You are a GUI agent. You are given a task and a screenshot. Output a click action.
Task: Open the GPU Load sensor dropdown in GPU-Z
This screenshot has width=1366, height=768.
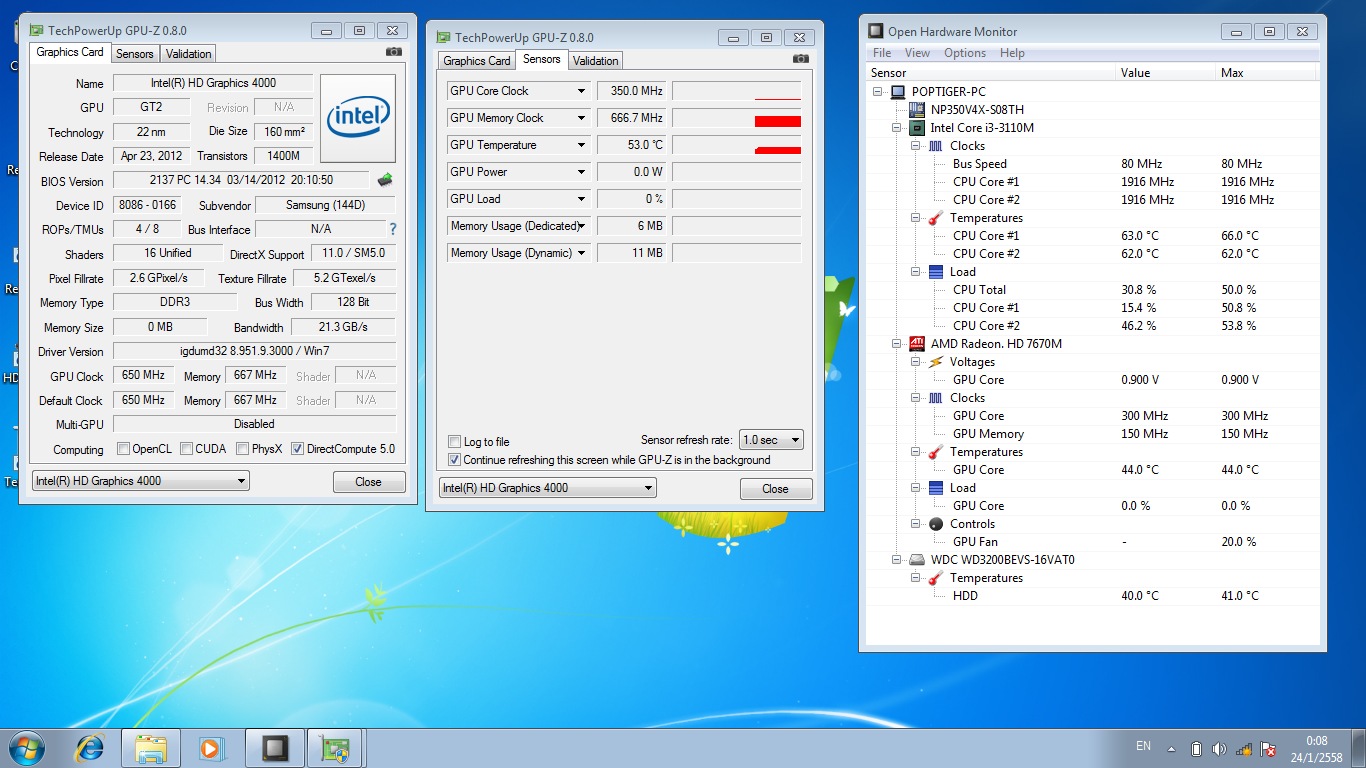pyautogui.click(x=581, y=199)
